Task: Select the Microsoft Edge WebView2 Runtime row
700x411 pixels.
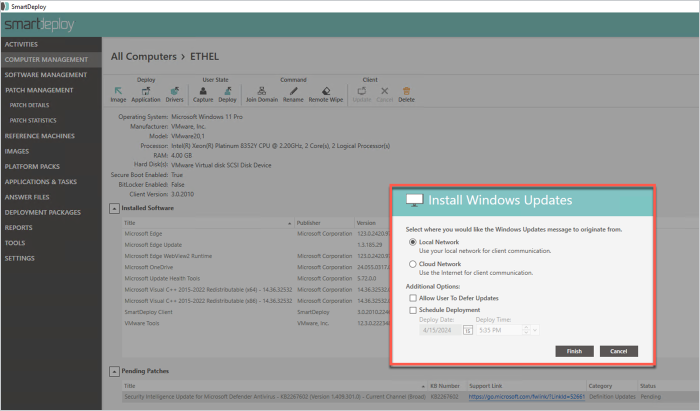Action: pos(256,256)
